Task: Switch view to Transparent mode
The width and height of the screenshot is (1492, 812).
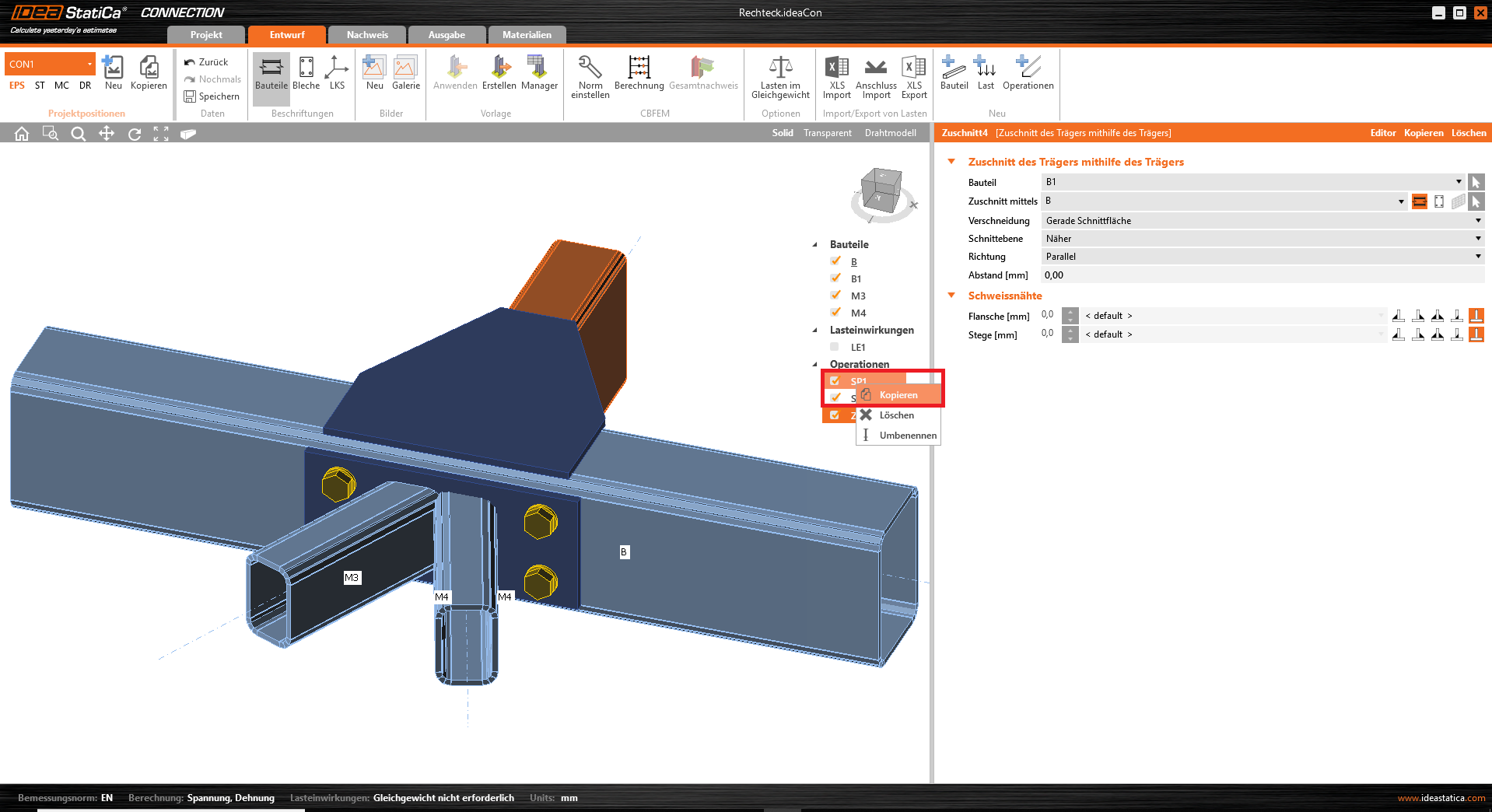Action: point(827,133)
